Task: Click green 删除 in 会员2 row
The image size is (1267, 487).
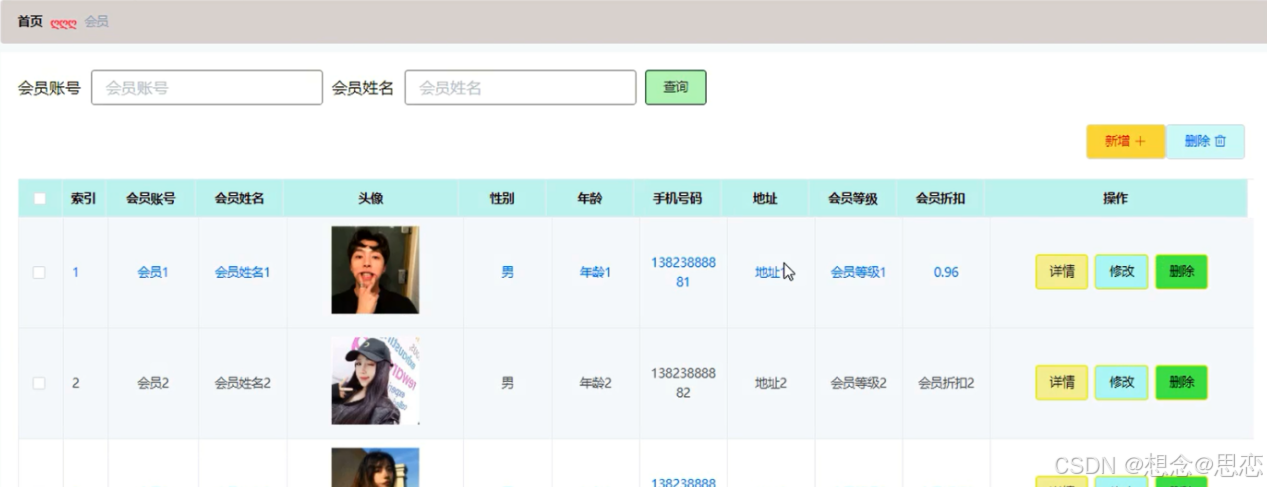Action: pos(1181,382)
